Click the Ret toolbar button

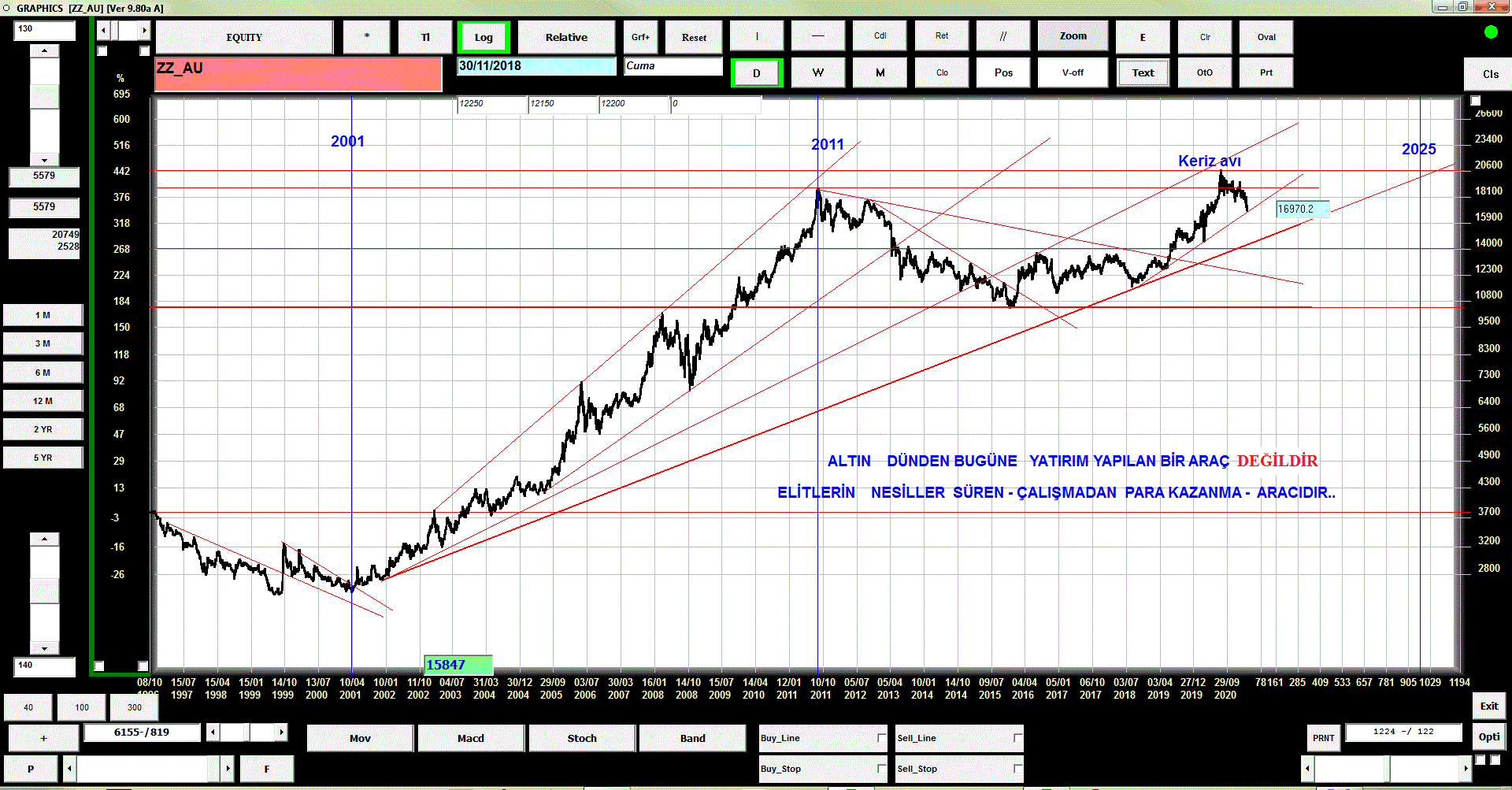tap(942, 36)
